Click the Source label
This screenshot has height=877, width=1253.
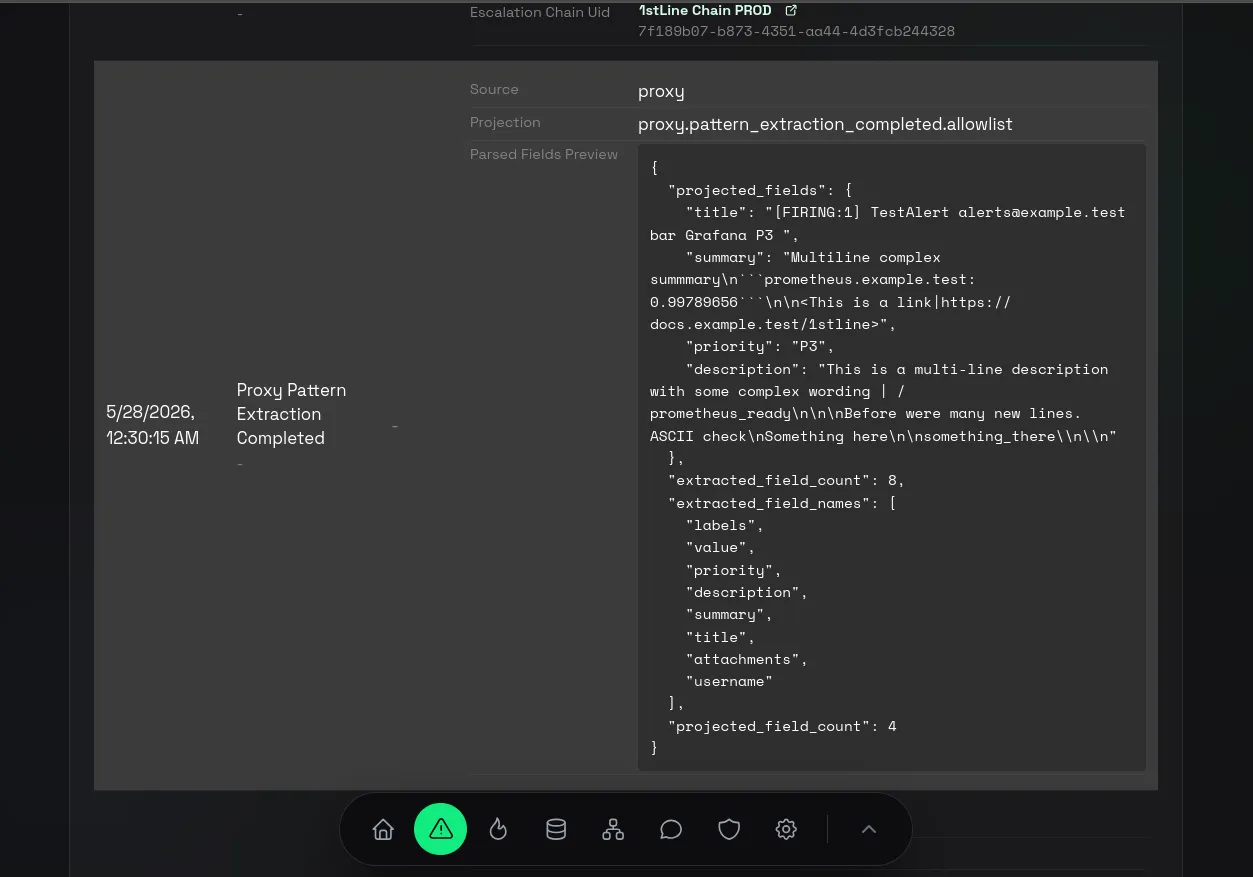(x=494, y=89)
